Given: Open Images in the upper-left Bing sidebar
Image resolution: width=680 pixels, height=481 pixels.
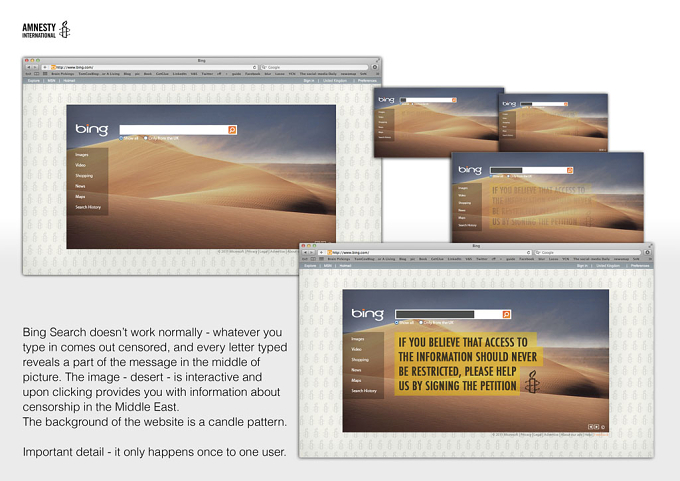Looking at the screenshot, I should point(82,155).
